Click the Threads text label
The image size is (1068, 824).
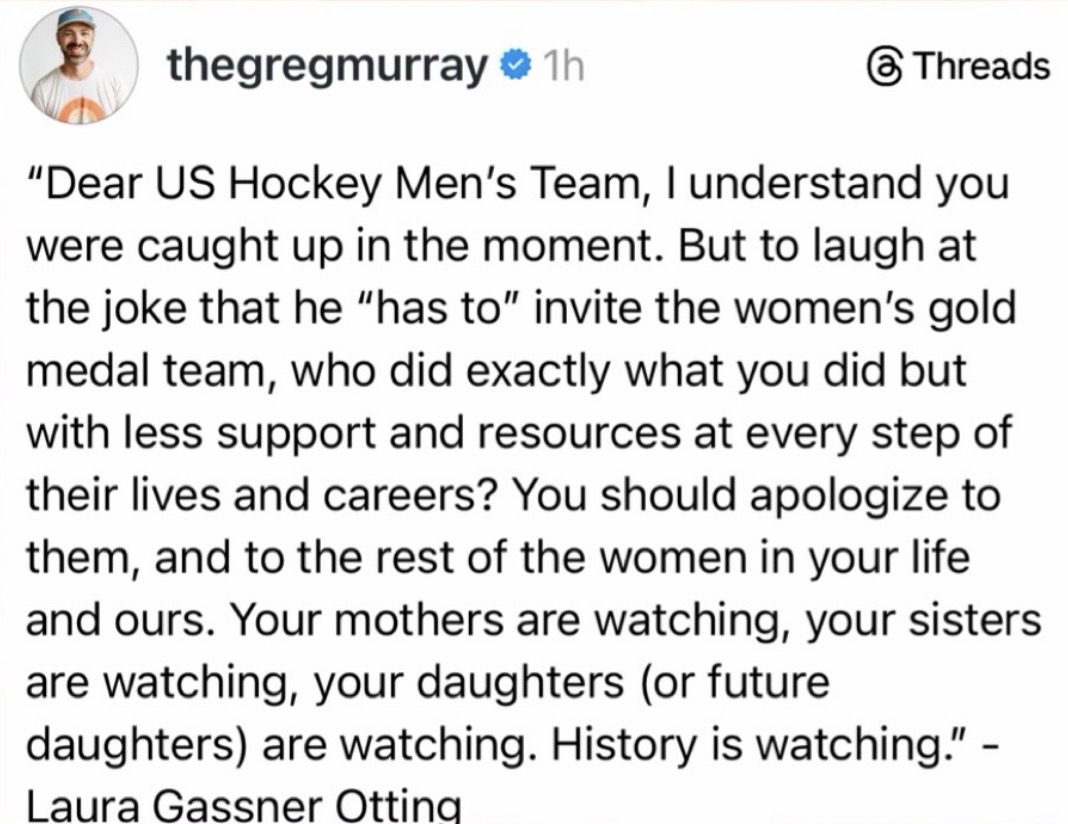tap(983, 68)
